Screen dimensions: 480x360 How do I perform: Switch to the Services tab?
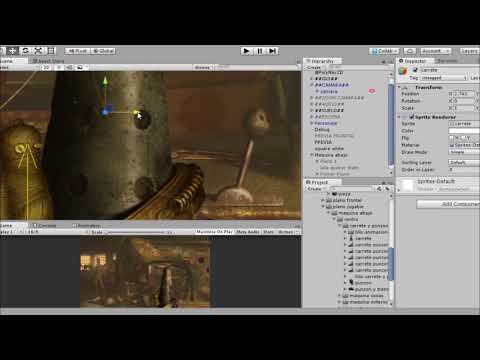[x=447, y=61]
